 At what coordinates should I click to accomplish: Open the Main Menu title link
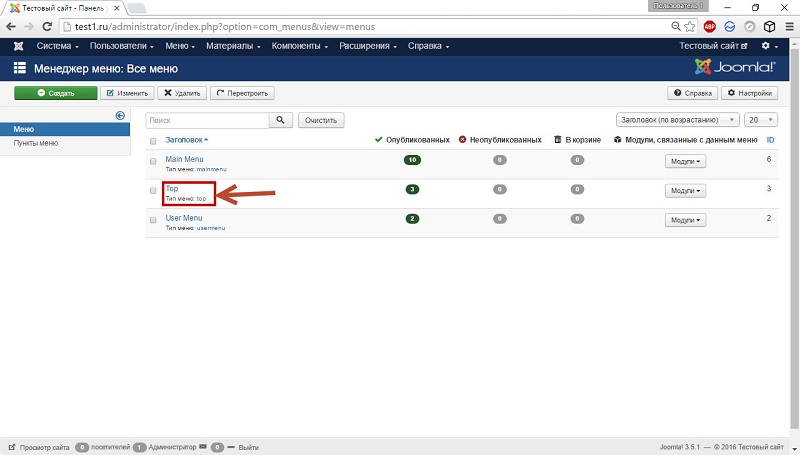(x=184, y=159)
